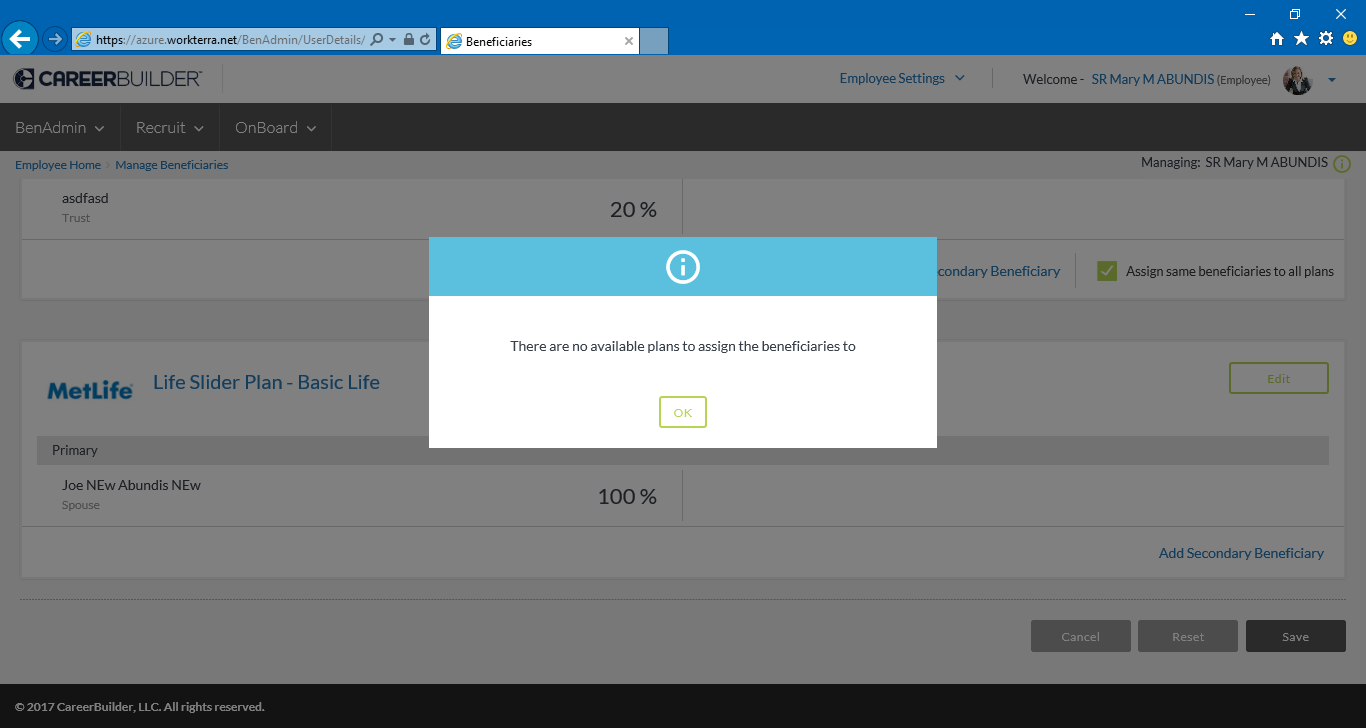Click the CareerBuilder logo
1366x728 pixels.
click(108, 79)
